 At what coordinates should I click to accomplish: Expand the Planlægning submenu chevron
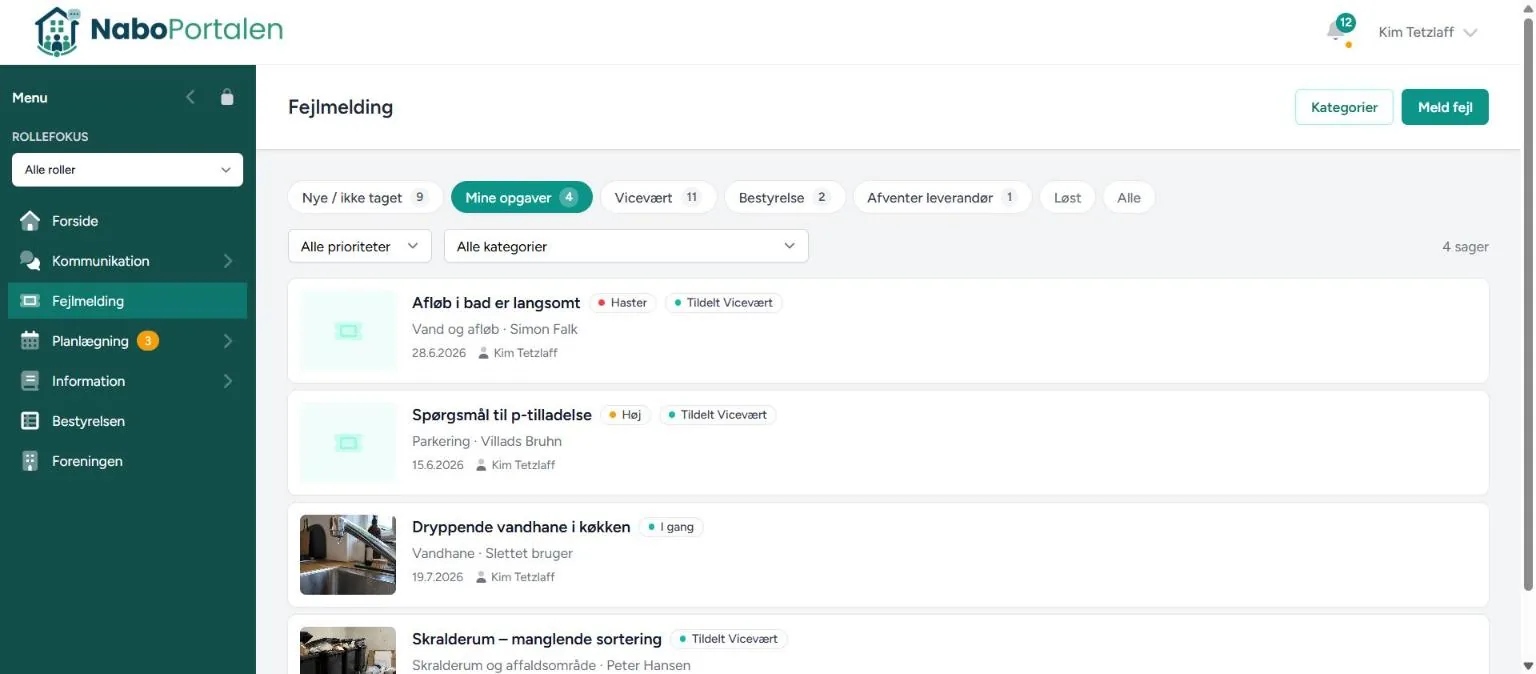[x=228, y=341]
